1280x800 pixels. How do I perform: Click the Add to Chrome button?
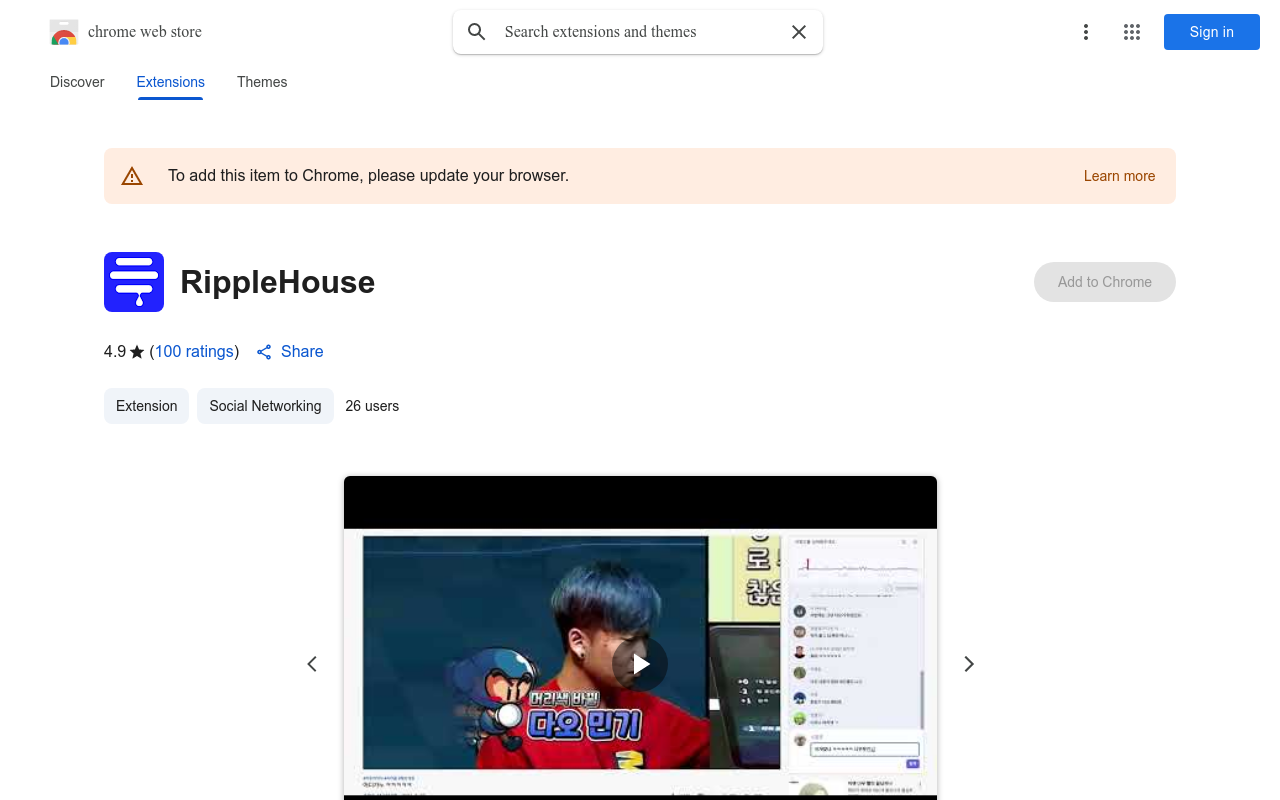tap(1105, 282)
